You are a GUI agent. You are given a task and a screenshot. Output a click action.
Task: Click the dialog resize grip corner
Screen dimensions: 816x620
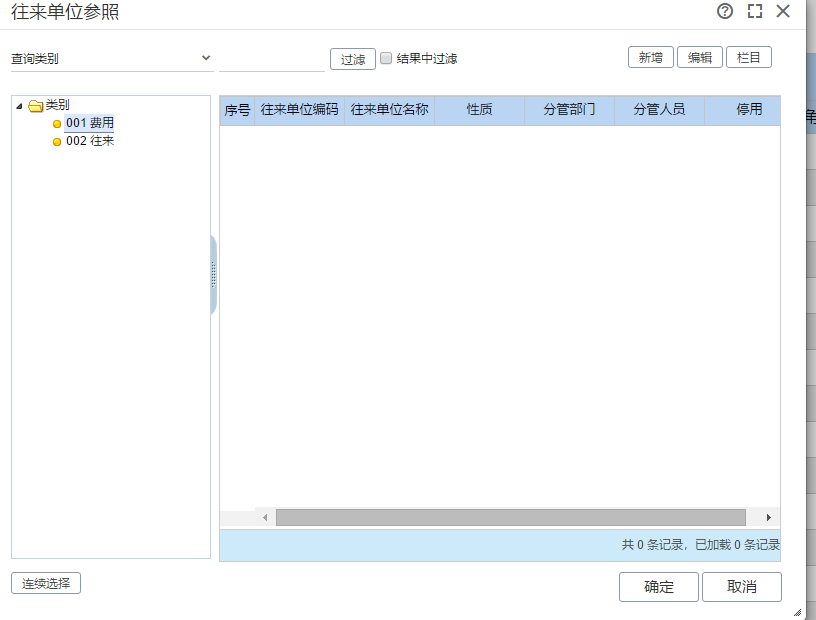(x=797, y=613)
